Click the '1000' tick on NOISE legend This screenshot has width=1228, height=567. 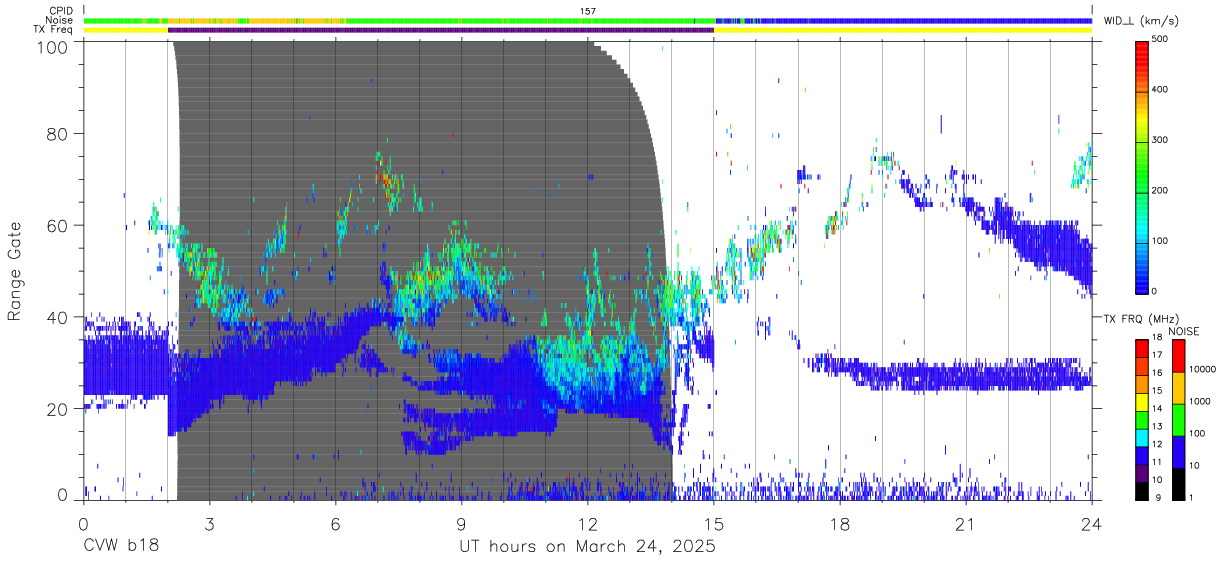pyautogui.click(x=1200, y=401)
